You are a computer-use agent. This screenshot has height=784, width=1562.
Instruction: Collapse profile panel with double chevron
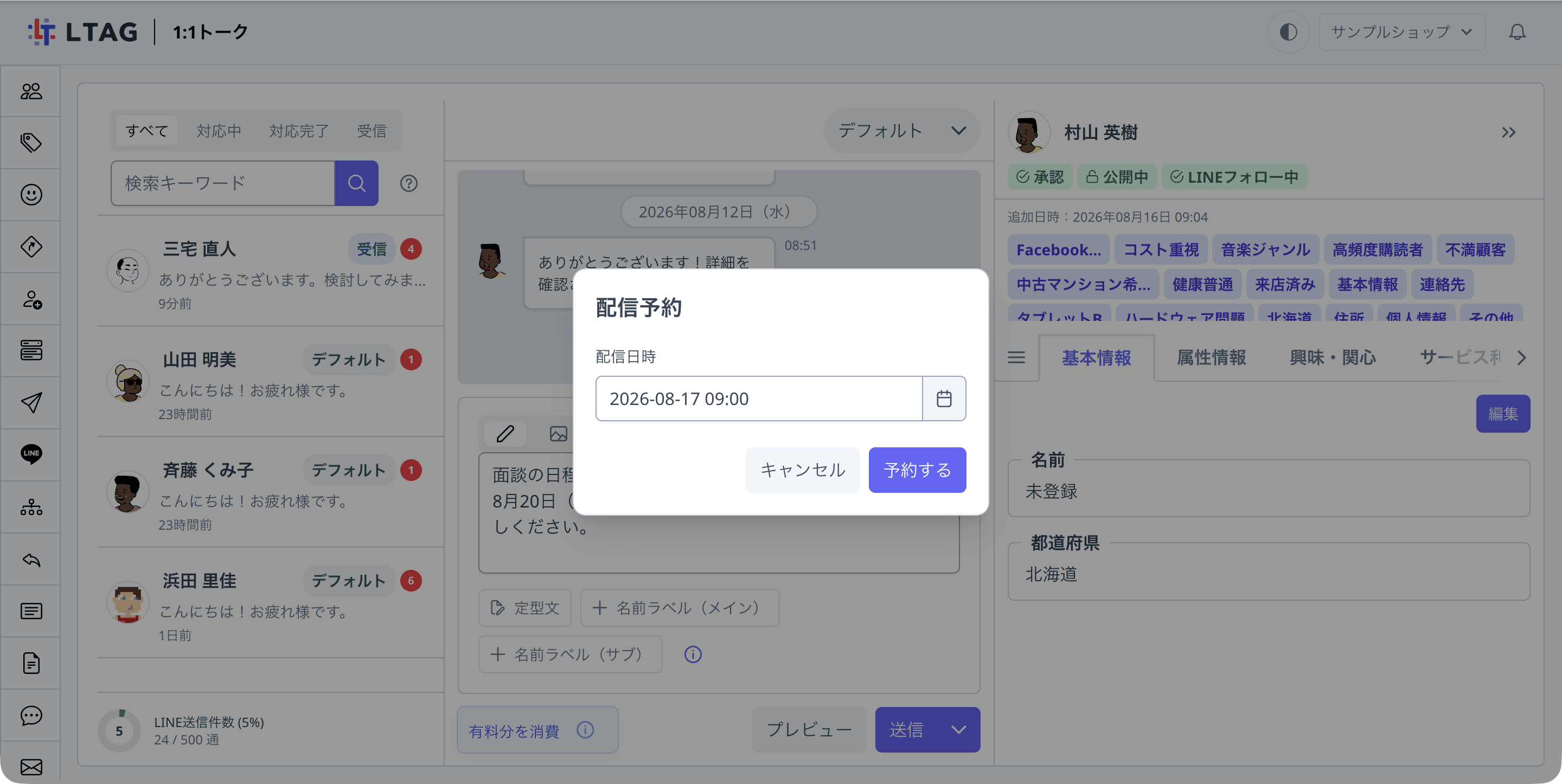click(x=1509, y=132)
